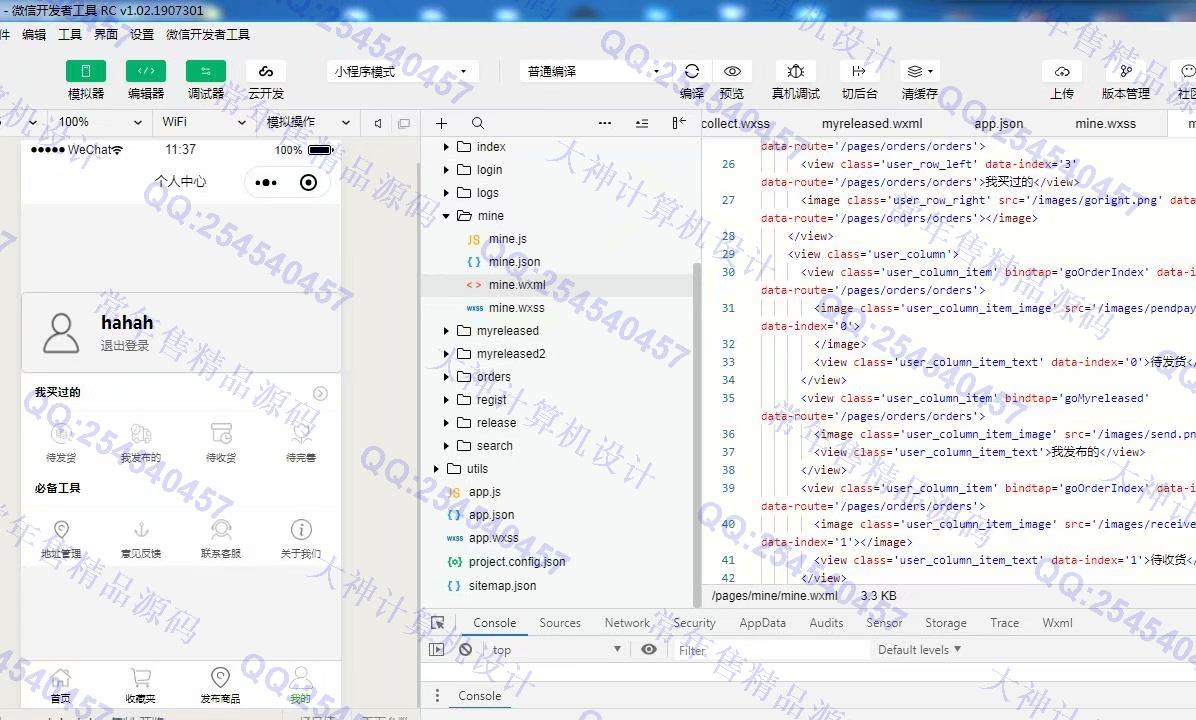Click the file tree search icon
1196x720 pixels.
coord(477,123)
